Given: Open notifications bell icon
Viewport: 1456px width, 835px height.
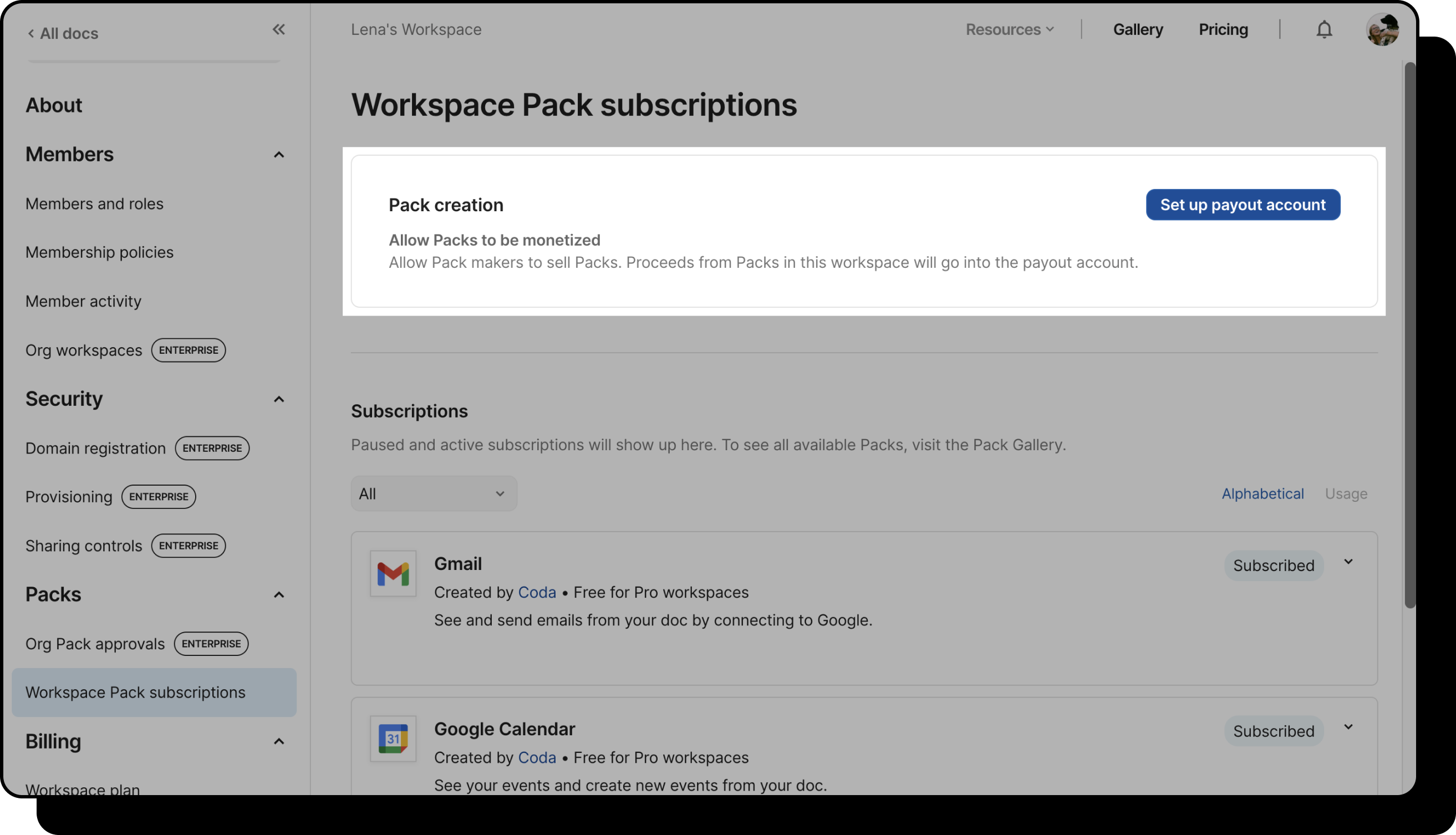Looking at the screenshot, I should pos(1323,29).
